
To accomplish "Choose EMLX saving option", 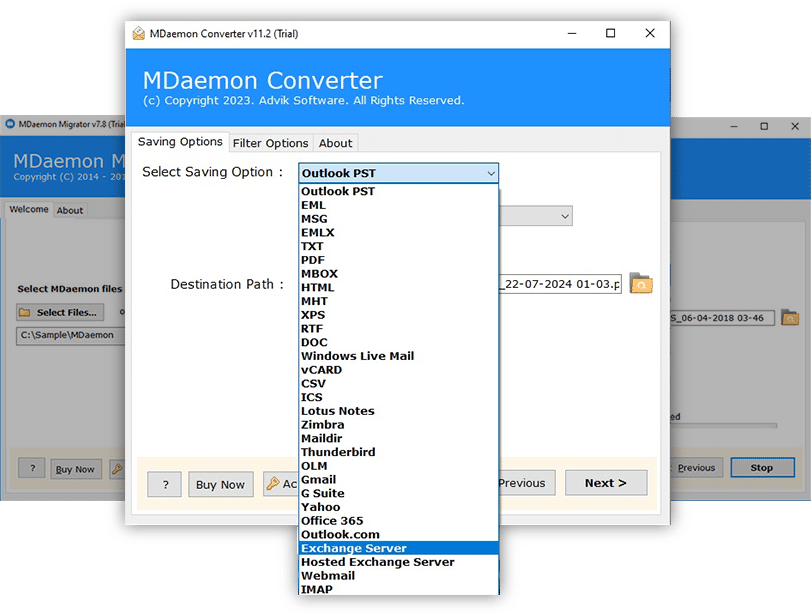I will (x=398, y=233).
